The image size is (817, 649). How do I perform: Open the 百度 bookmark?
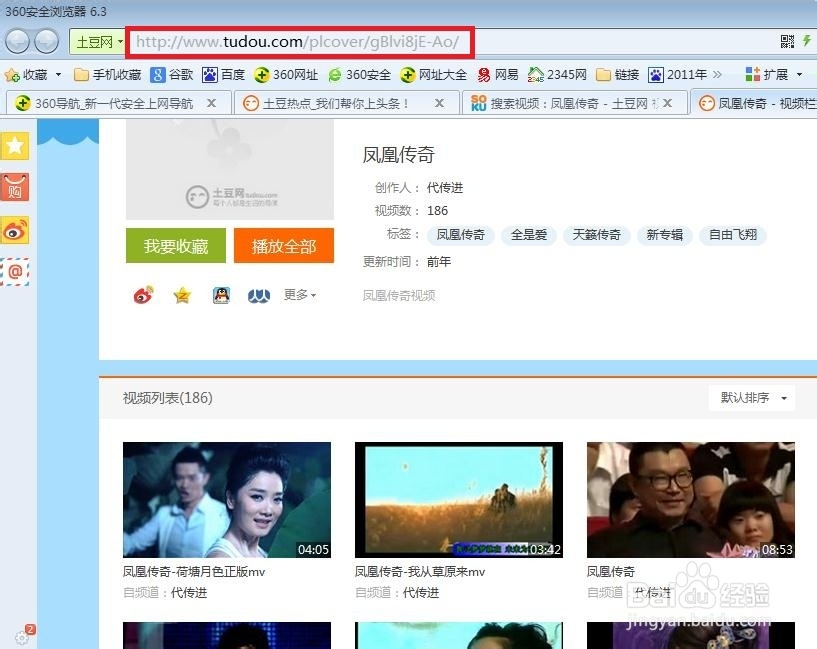click(x=224, y=75)
